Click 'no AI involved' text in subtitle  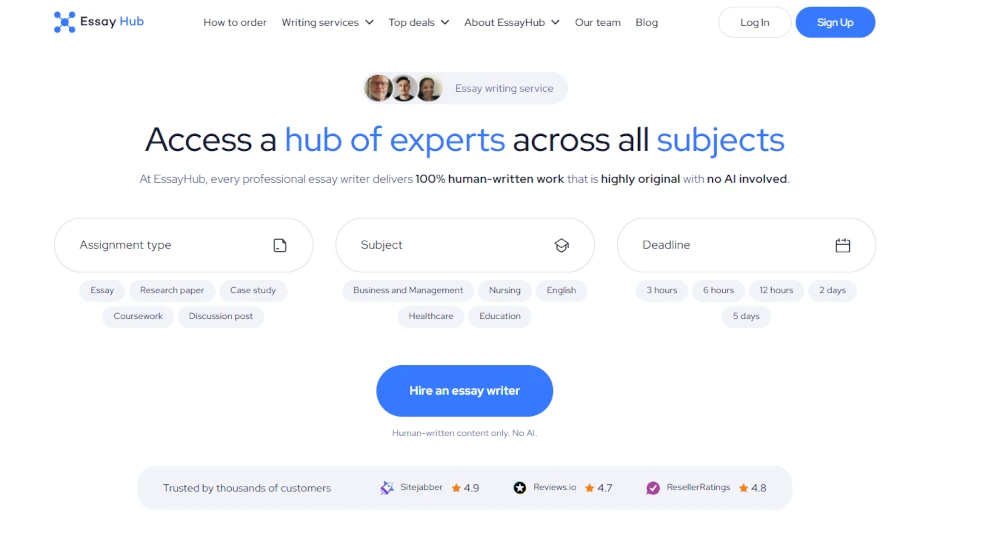(x=747, y=179)
